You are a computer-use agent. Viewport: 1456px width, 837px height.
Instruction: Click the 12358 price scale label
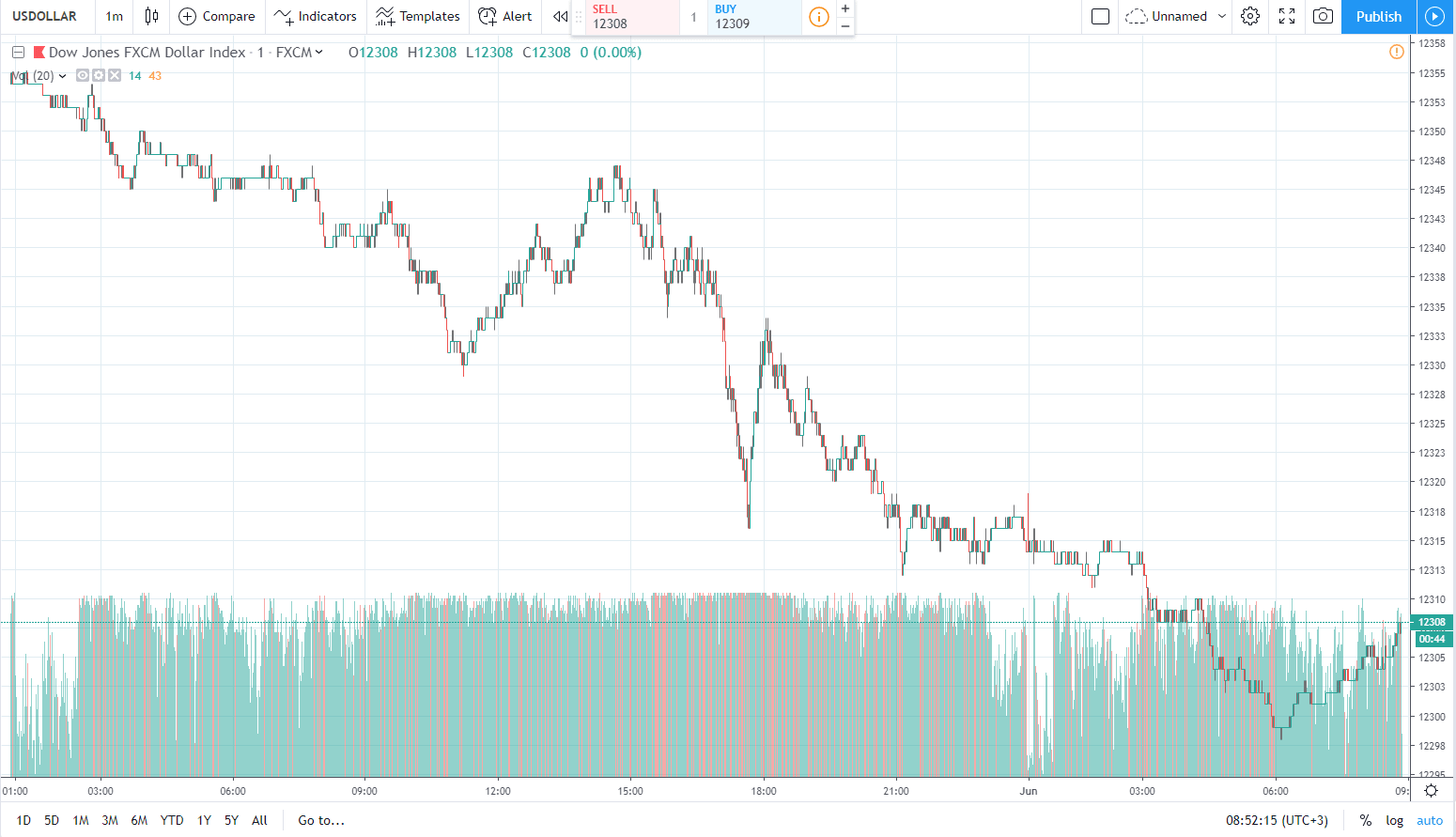tap(1432, 43)
